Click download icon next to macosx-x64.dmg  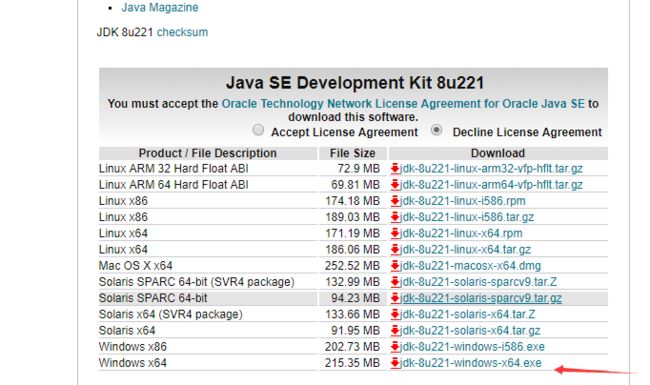(395, 265)
